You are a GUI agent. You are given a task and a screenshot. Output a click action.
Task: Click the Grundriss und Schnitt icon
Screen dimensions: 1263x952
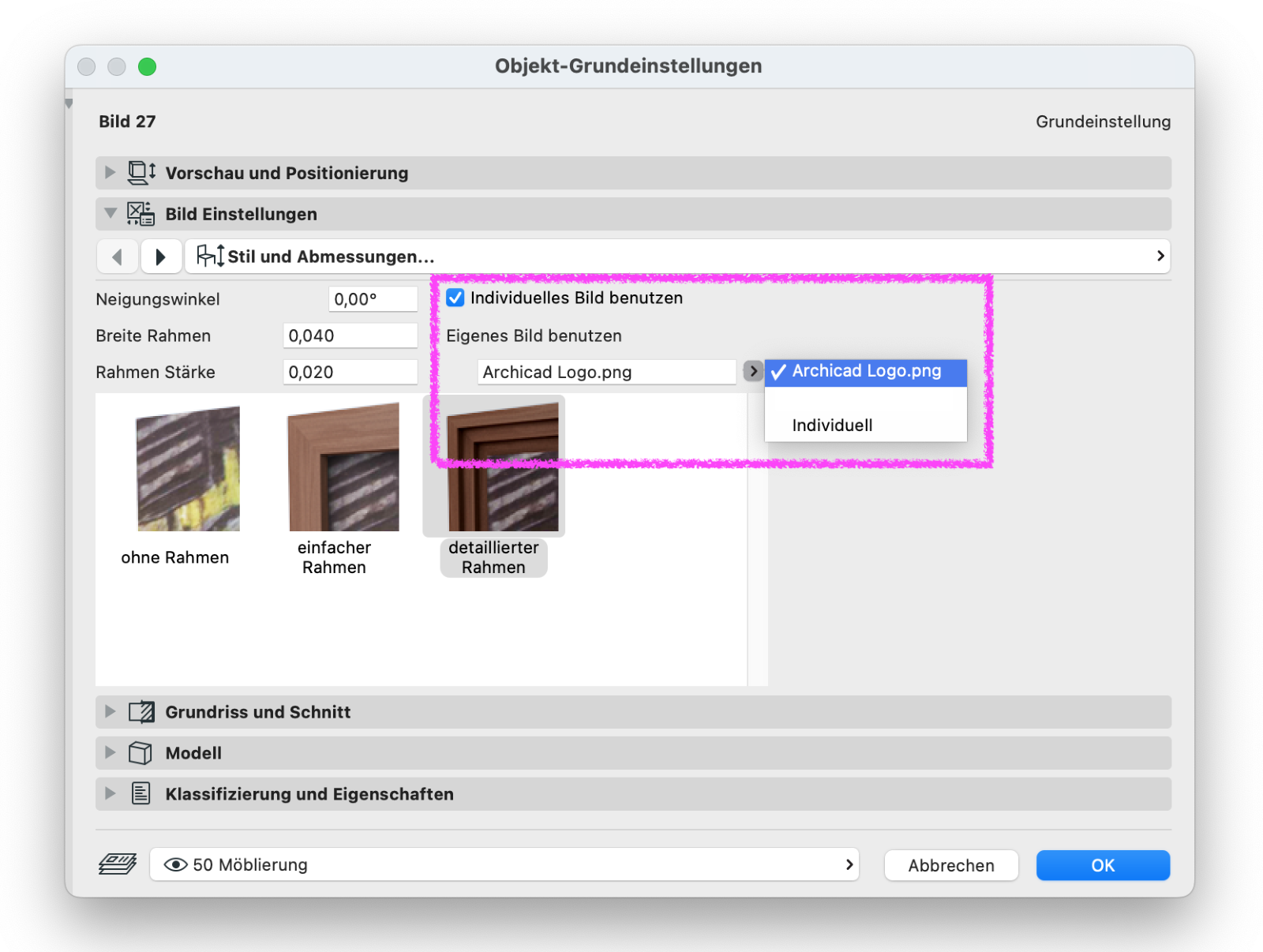tap(141, 712)
